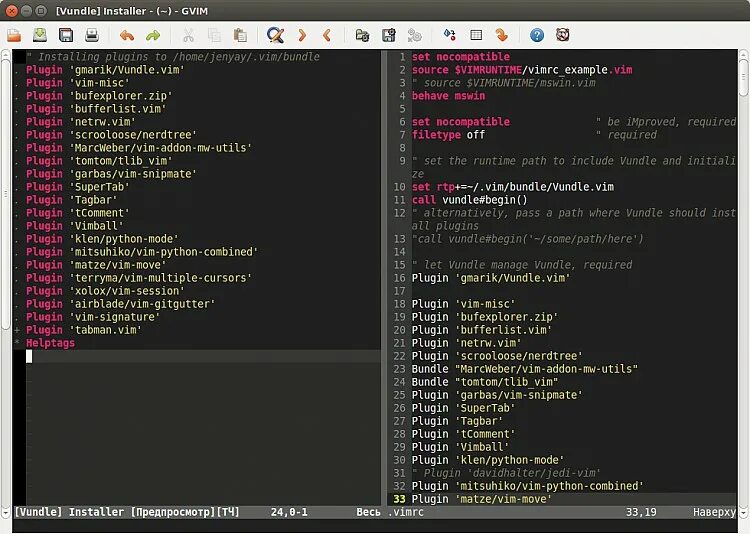Click Bundle "tomtom/tlib_vim" on line 24

click(x=485, y=382)
